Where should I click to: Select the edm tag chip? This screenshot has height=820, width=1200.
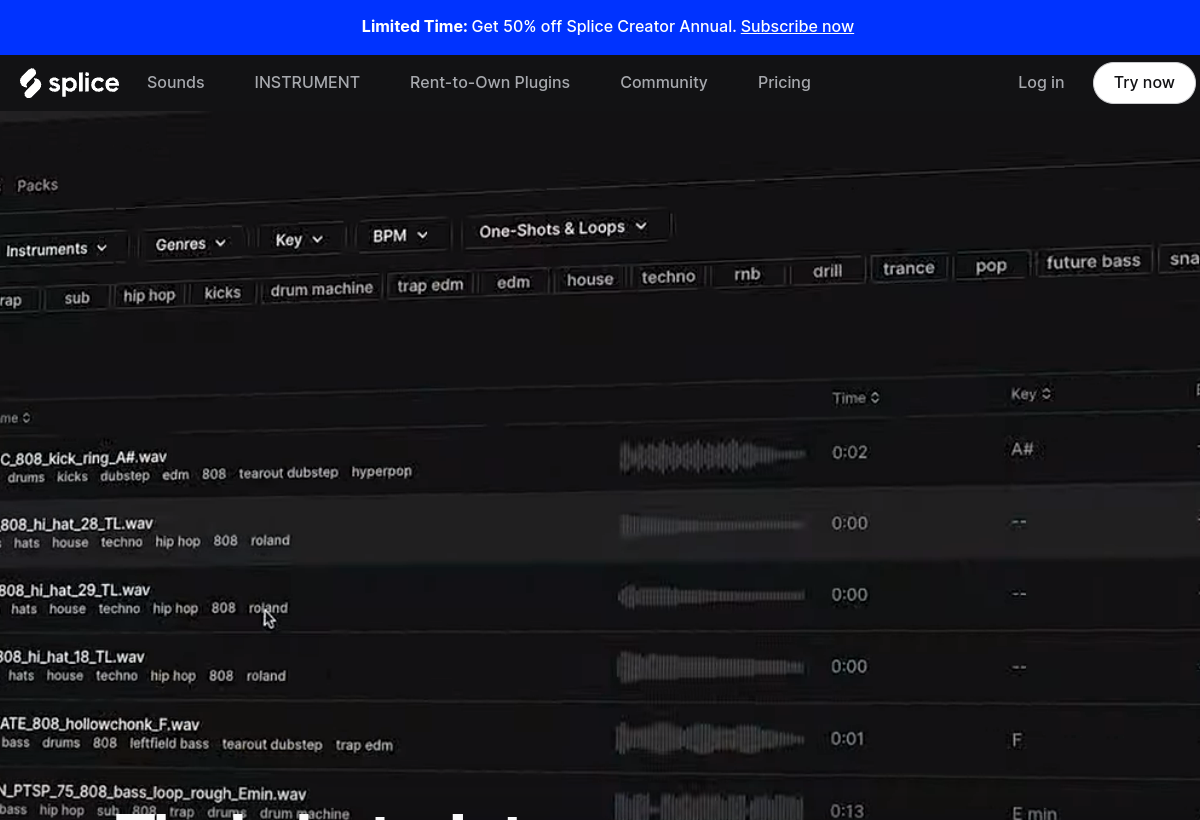tap(513, 282)
